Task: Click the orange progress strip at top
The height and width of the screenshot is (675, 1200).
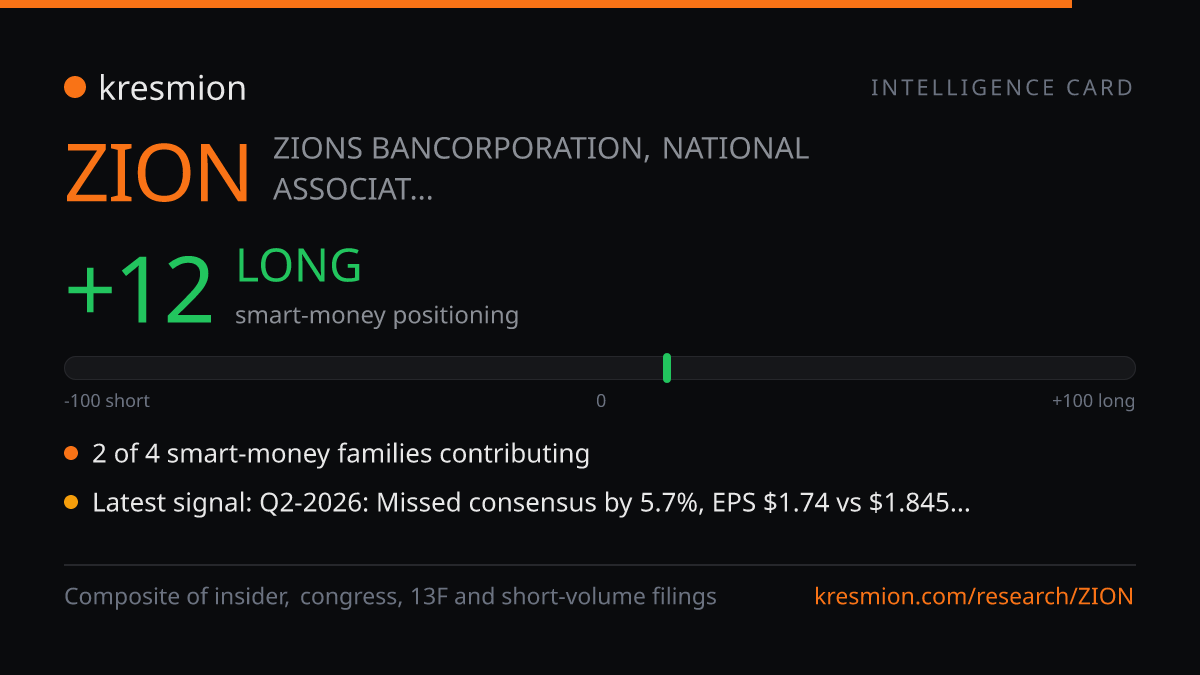Action: point(536,4)
